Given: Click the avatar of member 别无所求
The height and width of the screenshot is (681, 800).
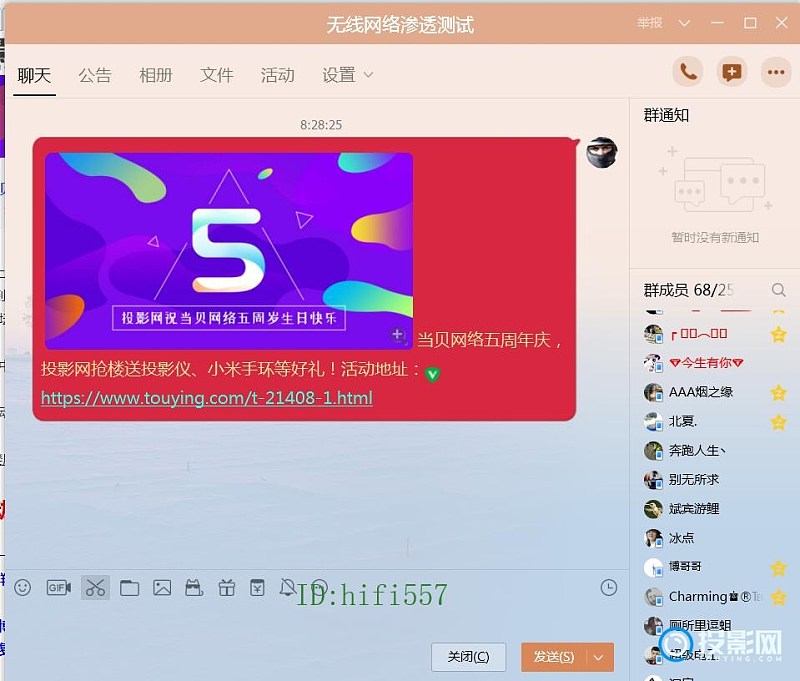Looking at the screenshot, I should (x=654, y=480).
